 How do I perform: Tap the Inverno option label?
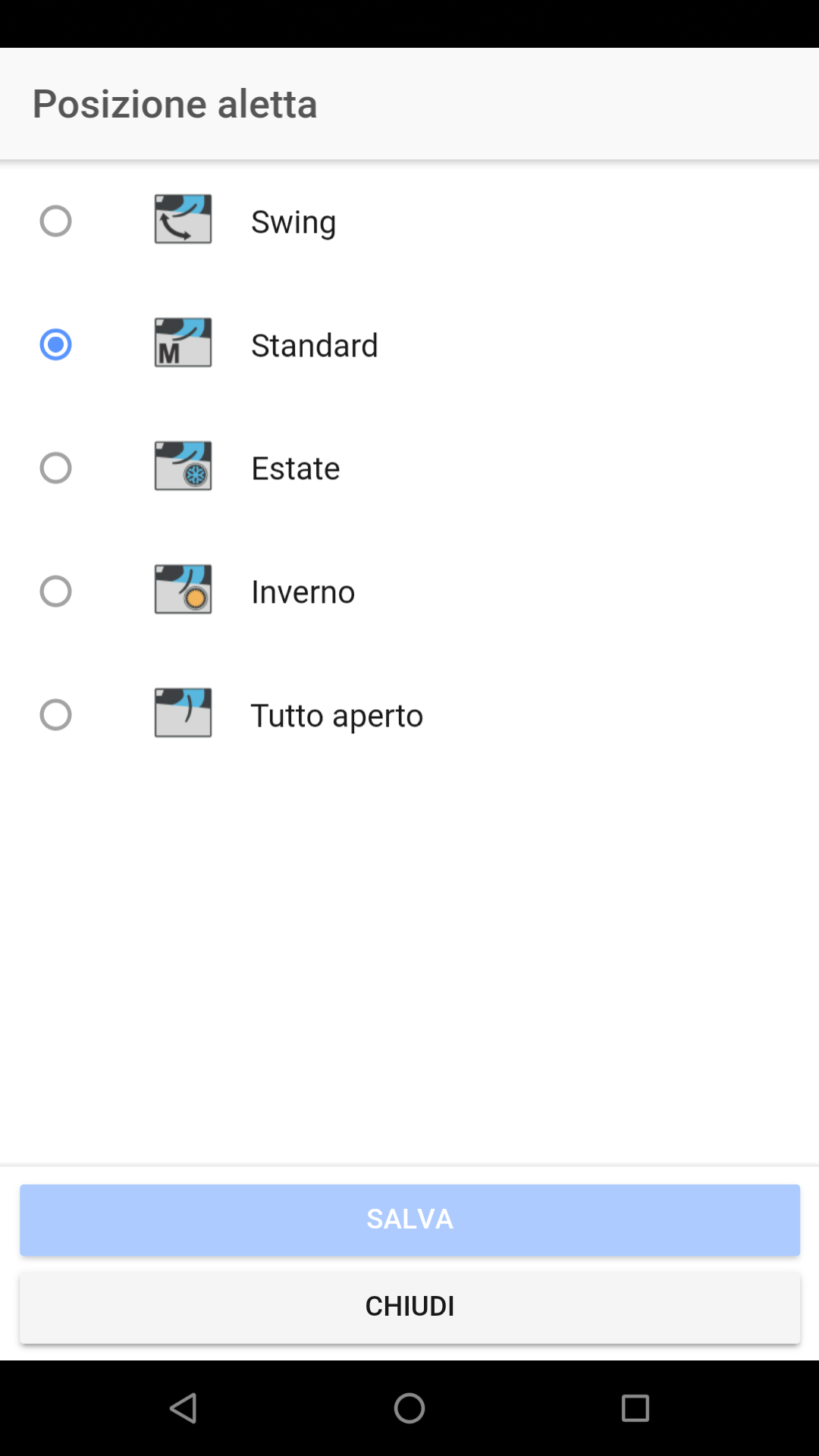point(303,592)
